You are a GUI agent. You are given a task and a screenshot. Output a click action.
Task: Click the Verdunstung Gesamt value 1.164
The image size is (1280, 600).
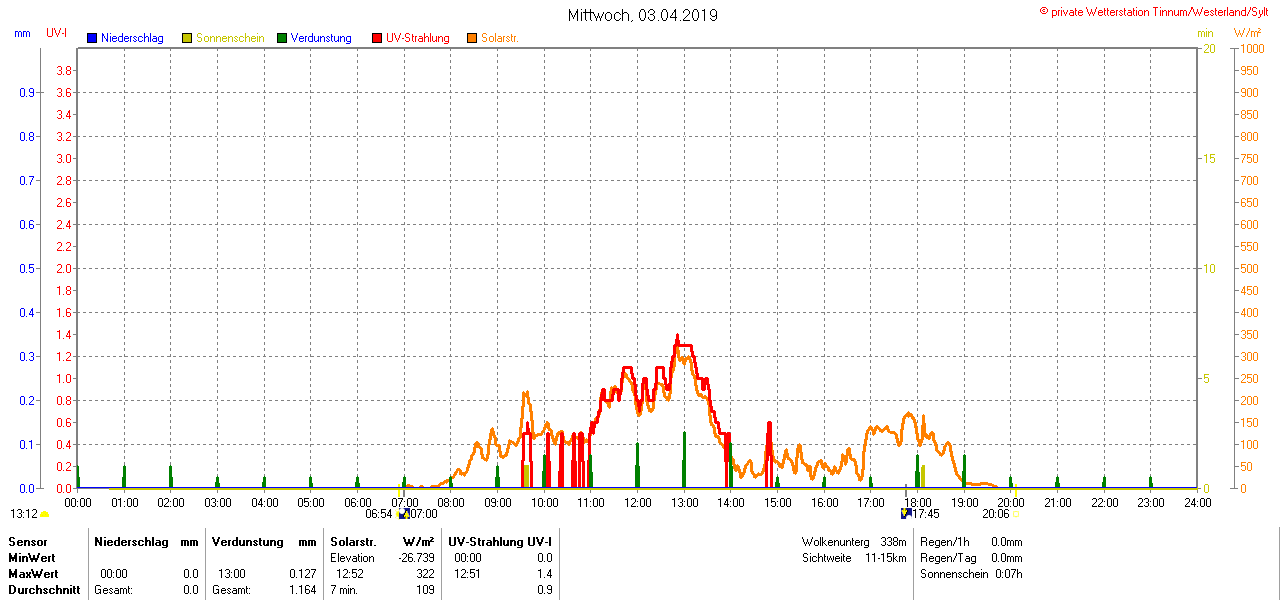301,590
